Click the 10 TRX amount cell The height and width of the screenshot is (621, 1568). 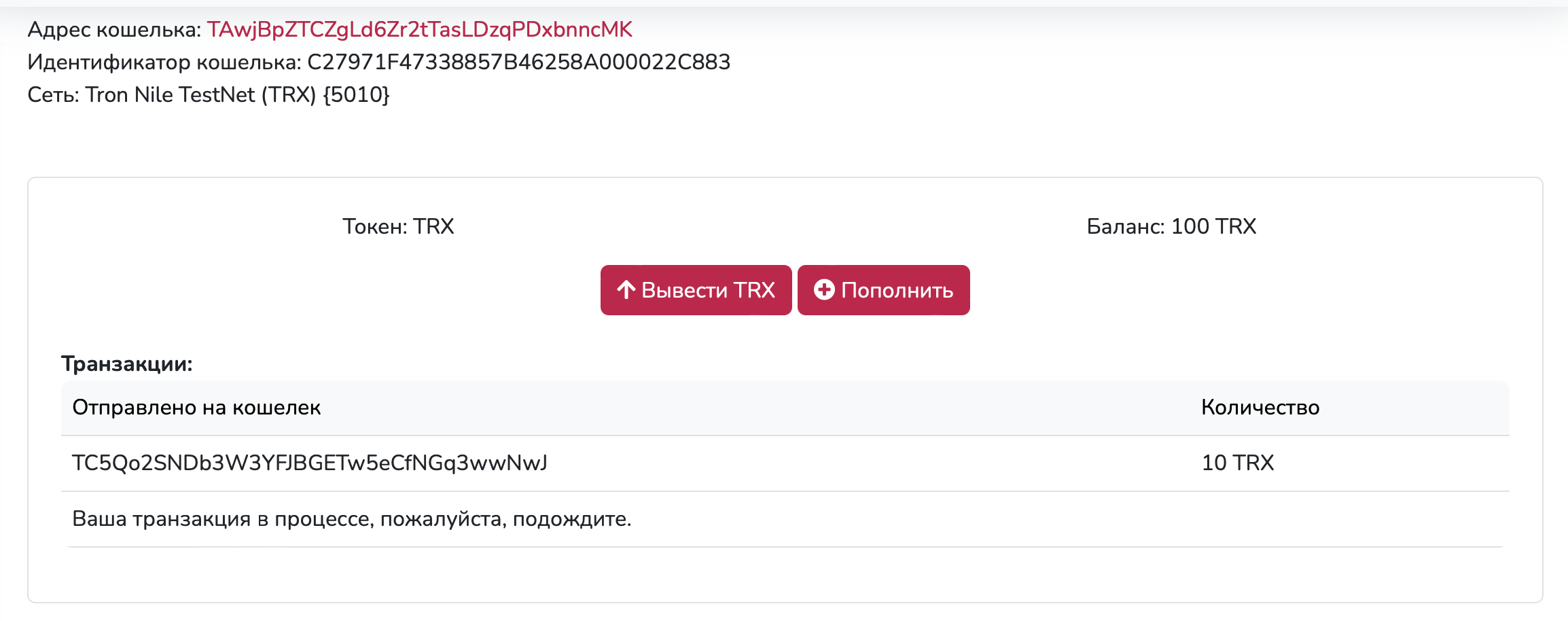tap(1238, 463)
